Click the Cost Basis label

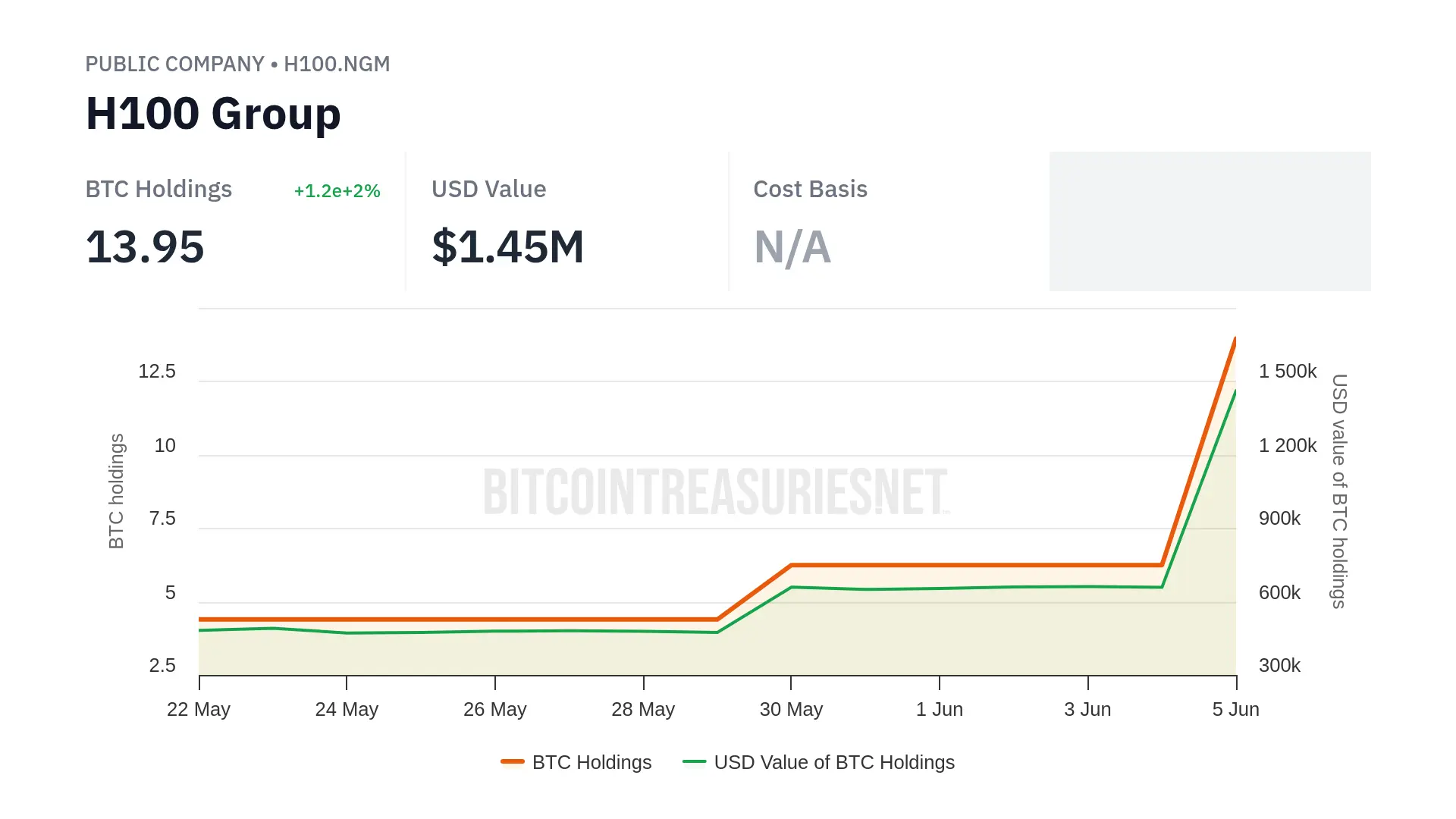coord(810,190)
